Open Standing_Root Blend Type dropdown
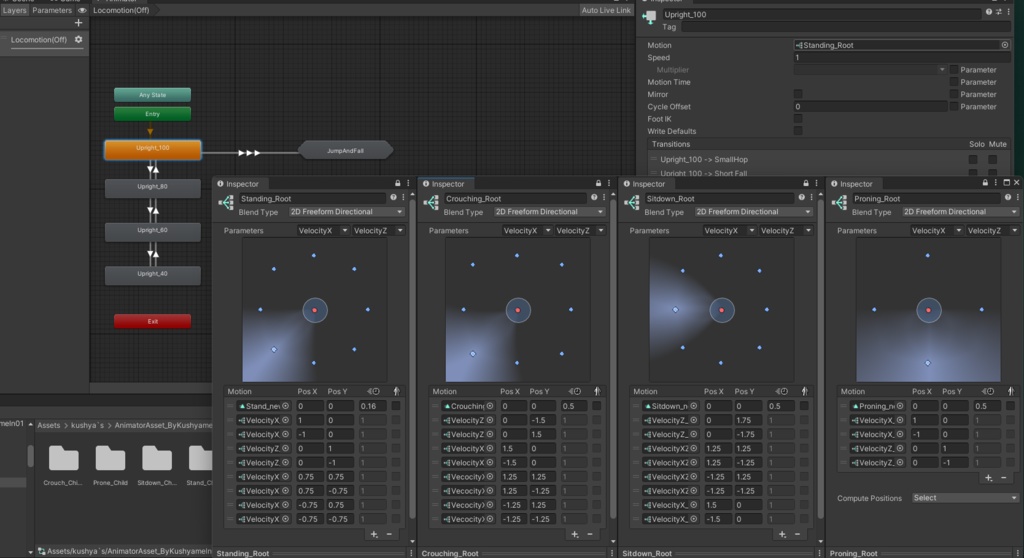This screenshot has height=558, width=1024. (346, 212)
